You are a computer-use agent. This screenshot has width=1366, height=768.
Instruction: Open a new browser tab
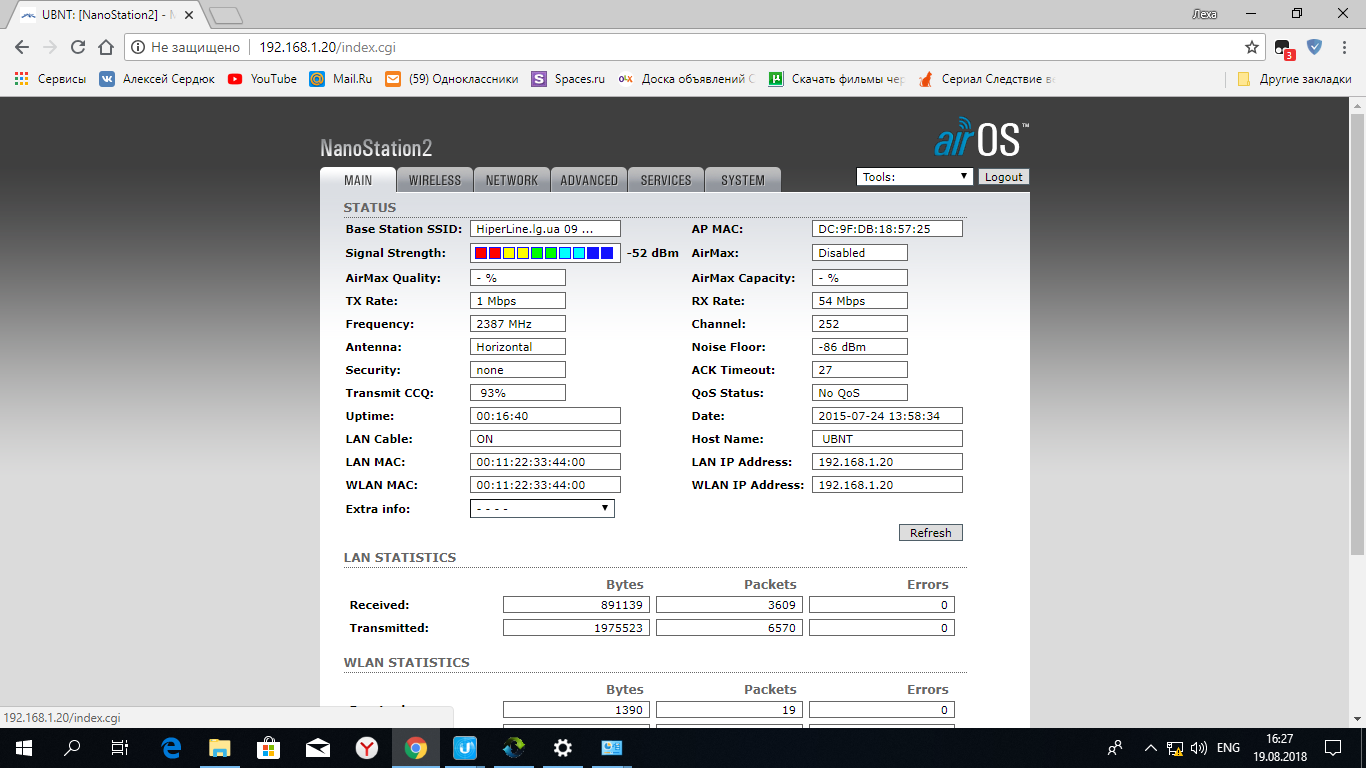click(227, 15)
